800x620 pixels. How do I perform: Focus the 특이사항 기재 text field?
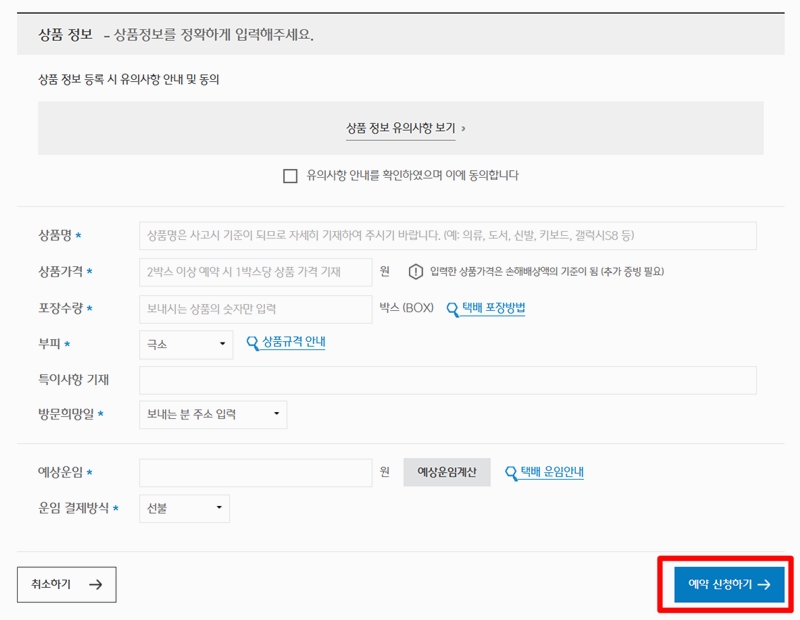[447, 380]
